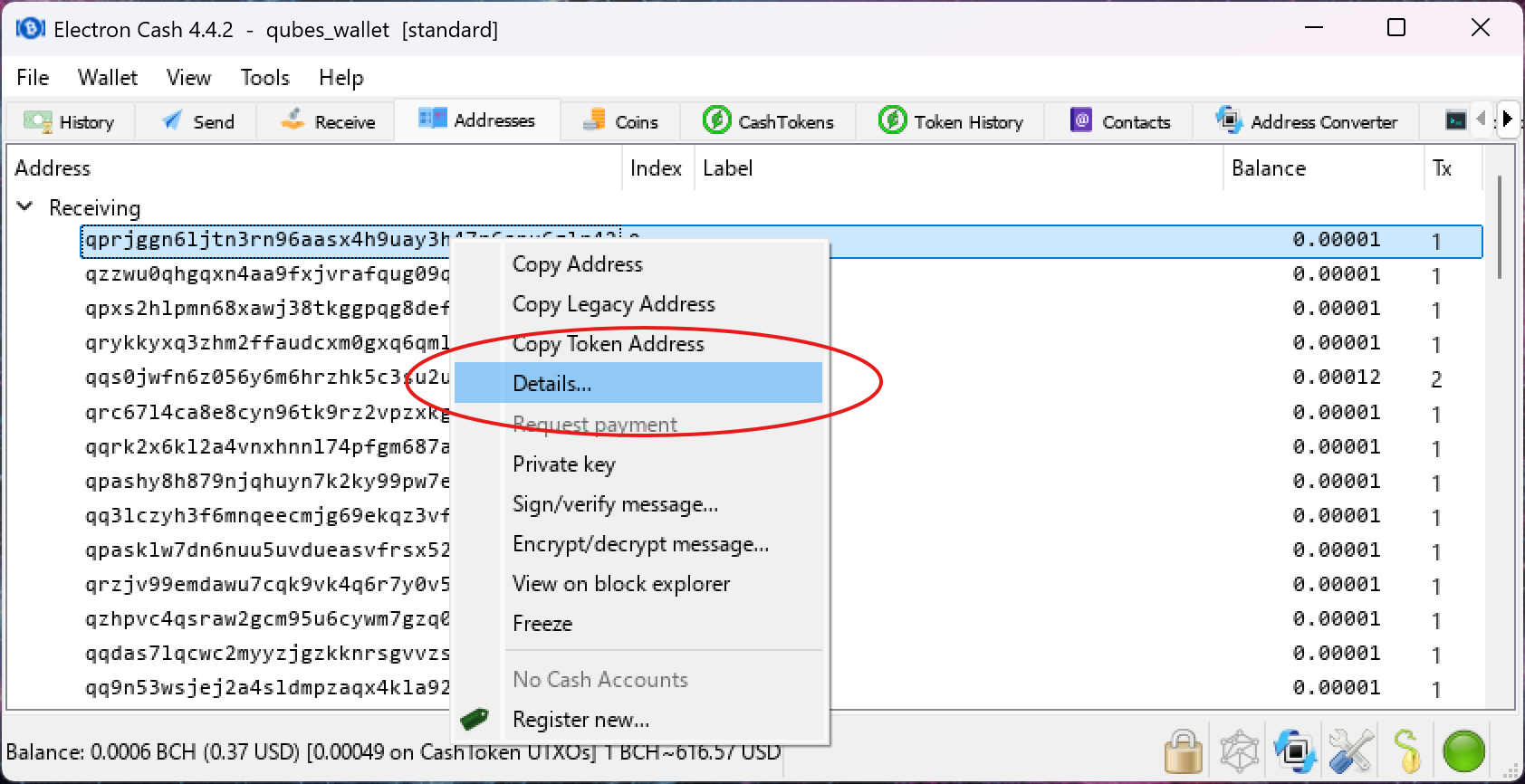The image size is (1525, 784).
Task: Click the Addresses tab icon
Action: coord(432,119)
